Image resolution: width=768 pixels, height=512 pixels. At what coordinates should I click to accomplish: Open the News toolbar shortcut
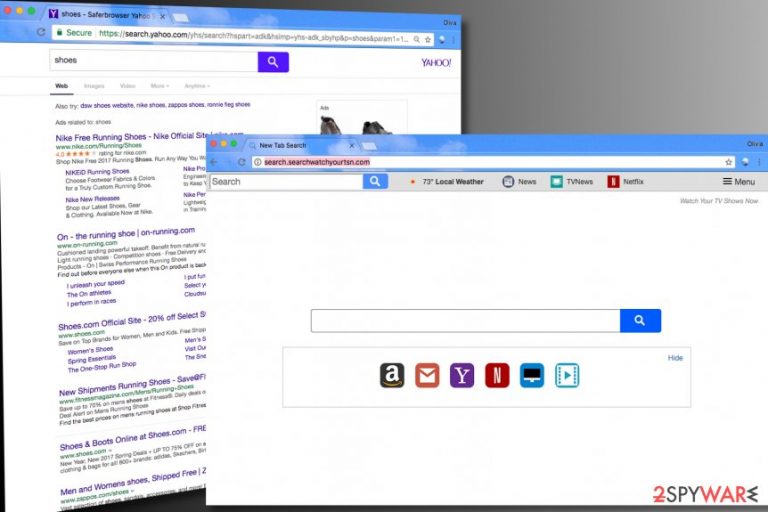[x=519, y=182]
